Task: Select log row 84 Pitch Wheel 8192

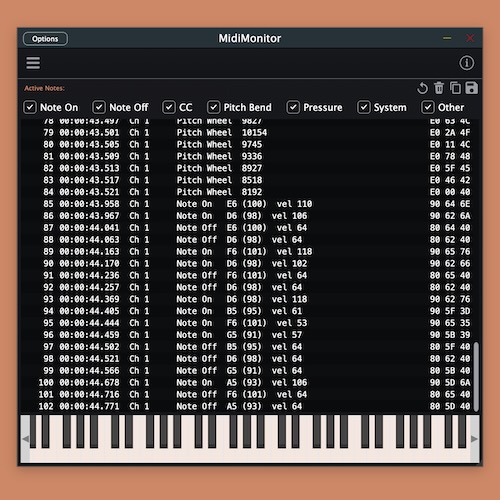Action: (248, 192)
